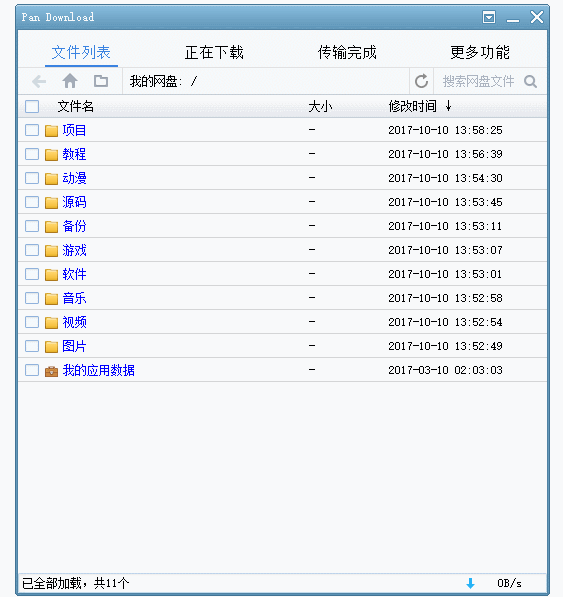Viewport: 563px width, 597px height.
Task: Toggle the select-all checkbox in header
Action: point(32,107)
